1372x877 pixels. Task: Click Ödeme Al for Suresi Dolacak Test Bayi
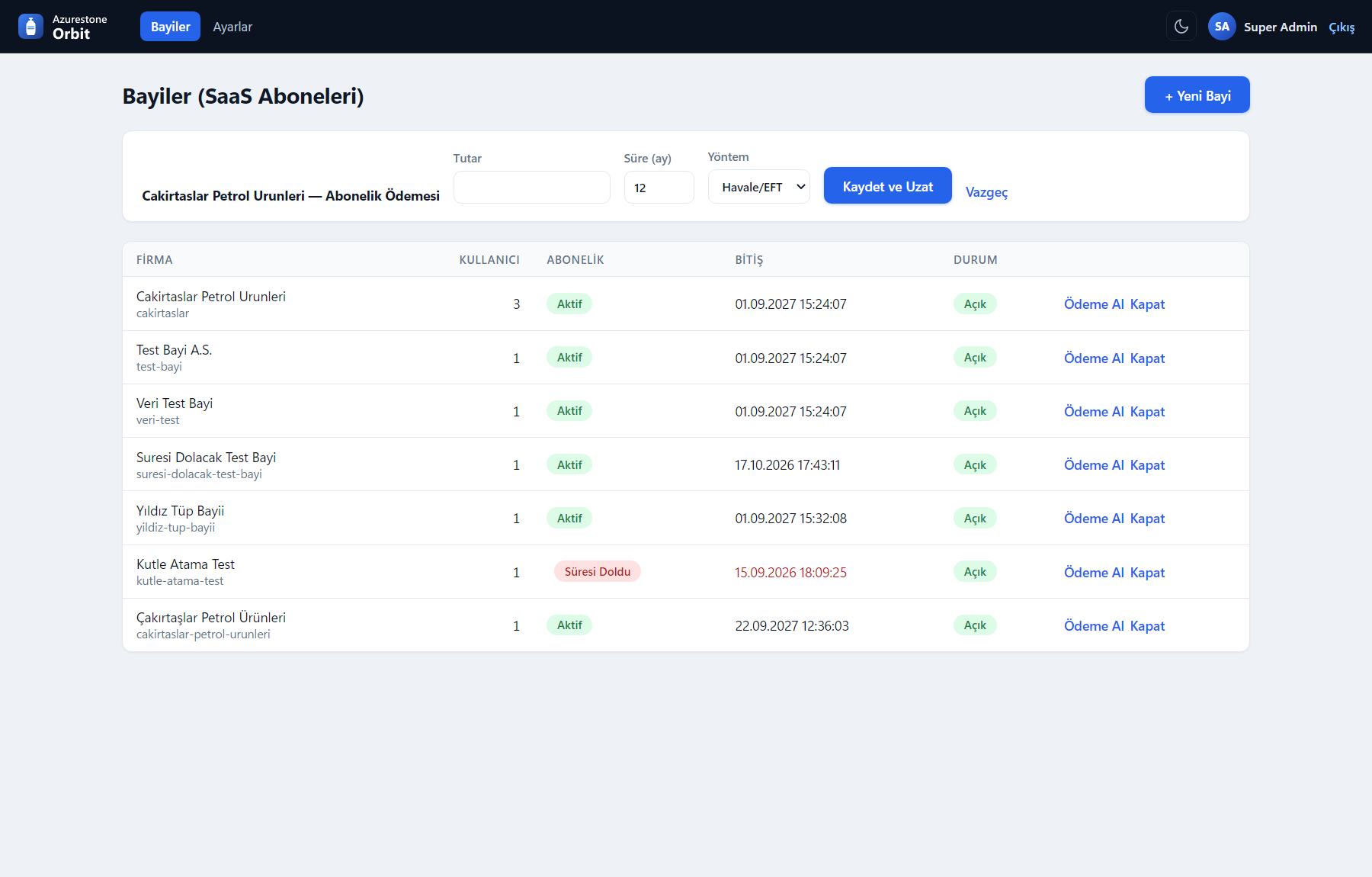tap(1094, 465)
